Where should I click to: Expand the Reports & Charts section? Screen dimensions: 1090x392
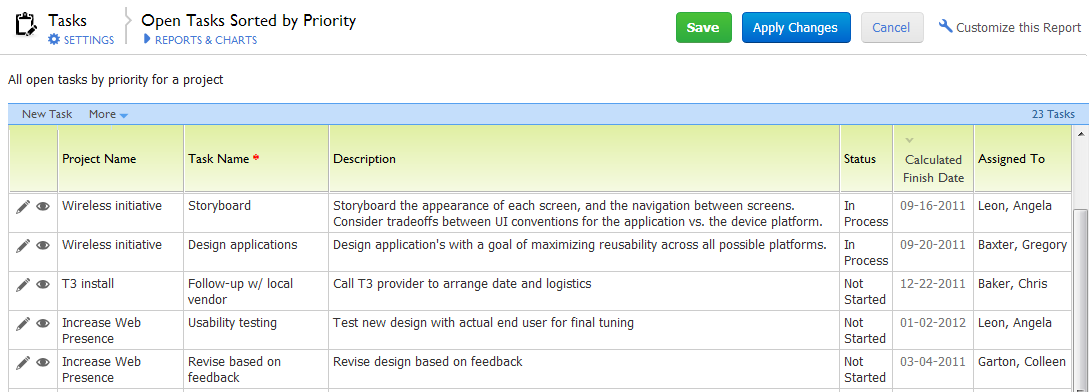200,40
